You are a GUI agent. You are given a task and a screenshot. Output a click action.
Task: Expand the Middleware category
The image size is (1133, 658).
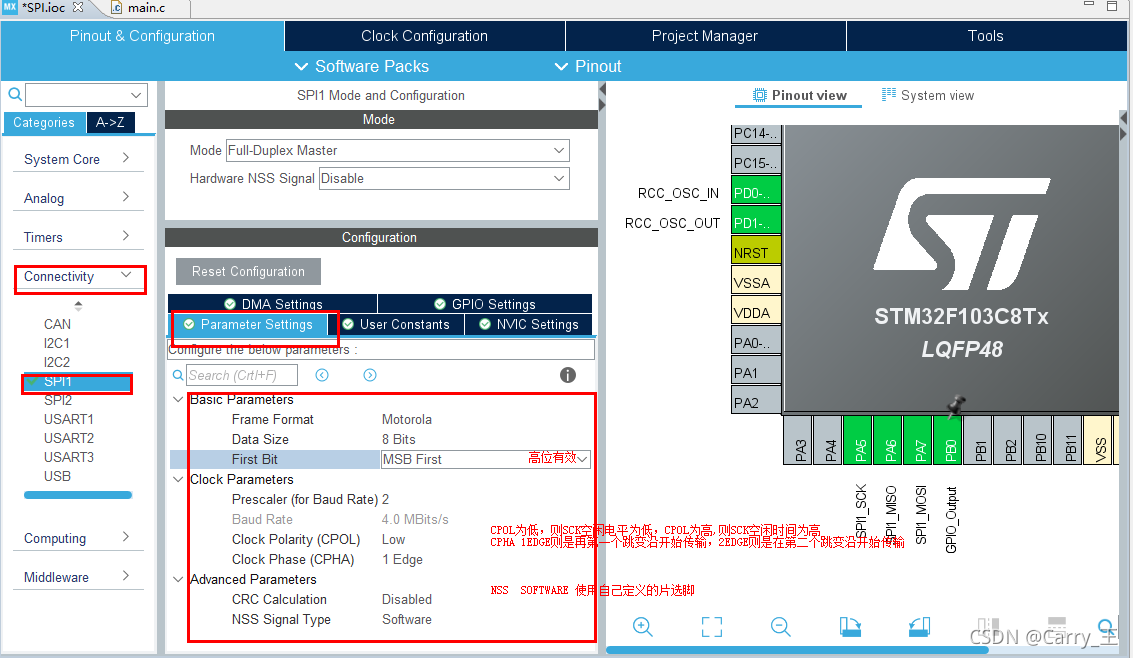tap(78, 577)
